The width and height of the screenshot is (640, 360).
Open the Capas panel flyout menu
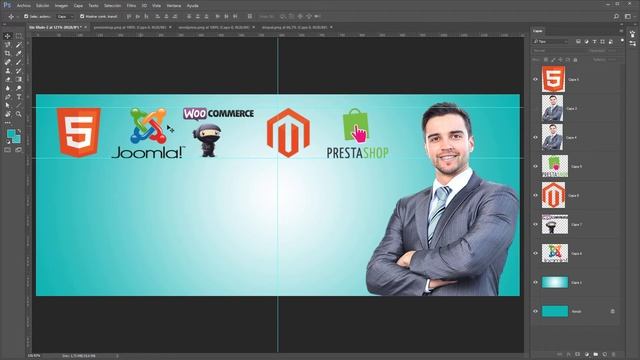click(621, 31)
